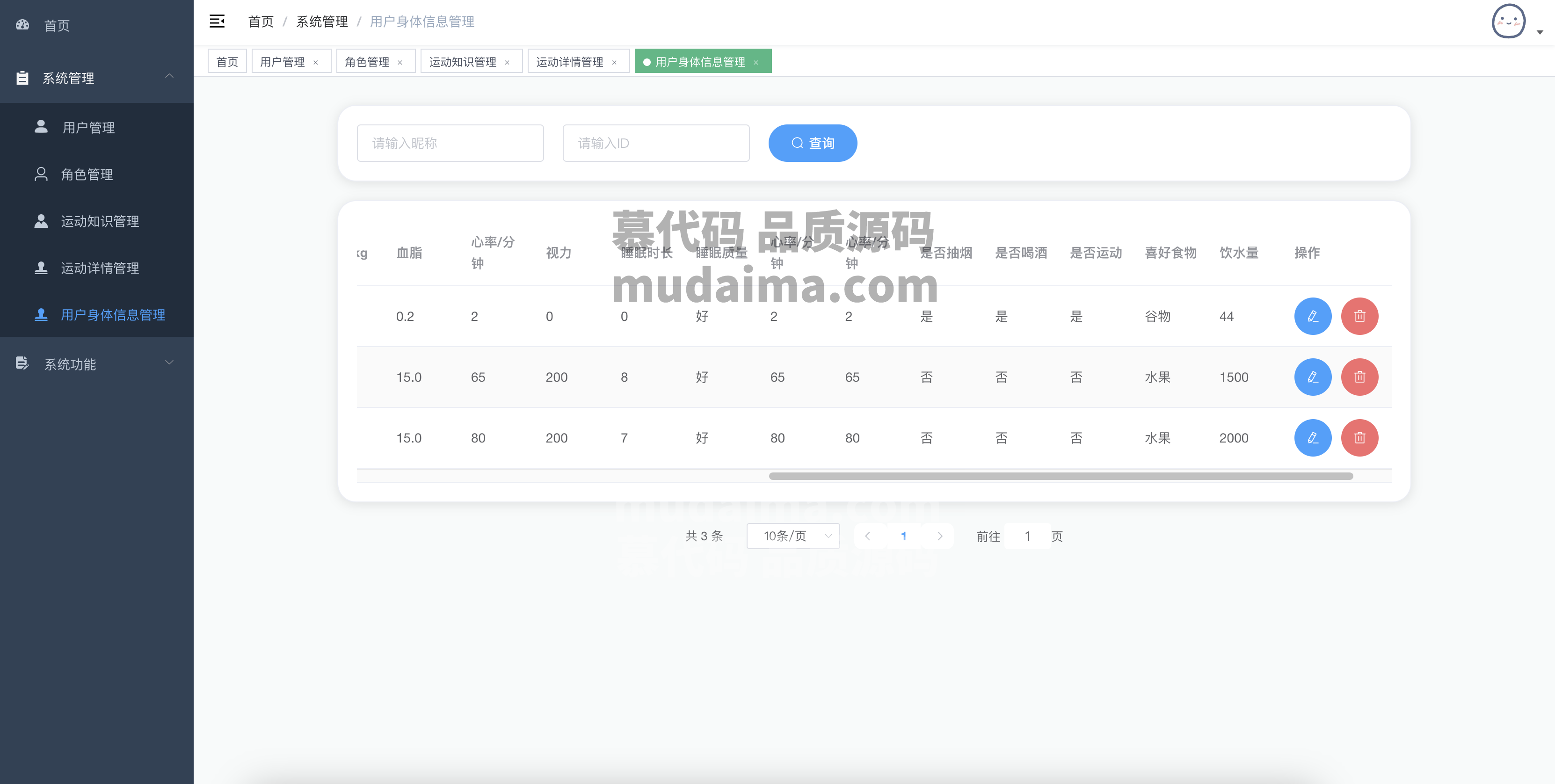Expand the 系统功能 menu chevron

click(x=170, y=362)
